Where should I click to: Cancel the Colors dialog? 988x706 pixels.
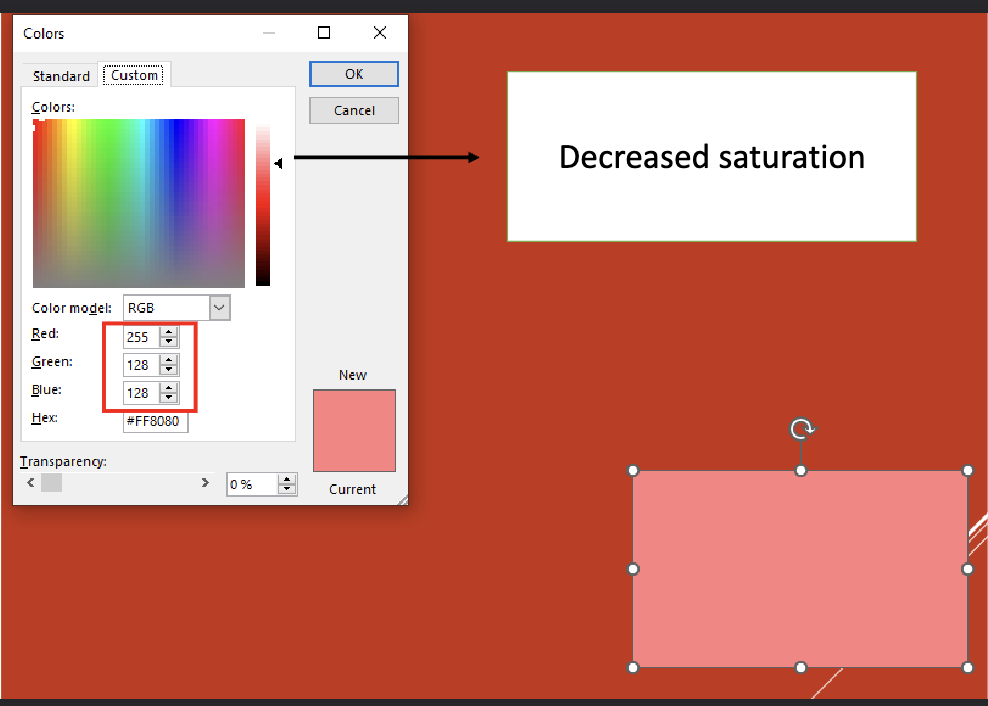(x=353, y=110)
